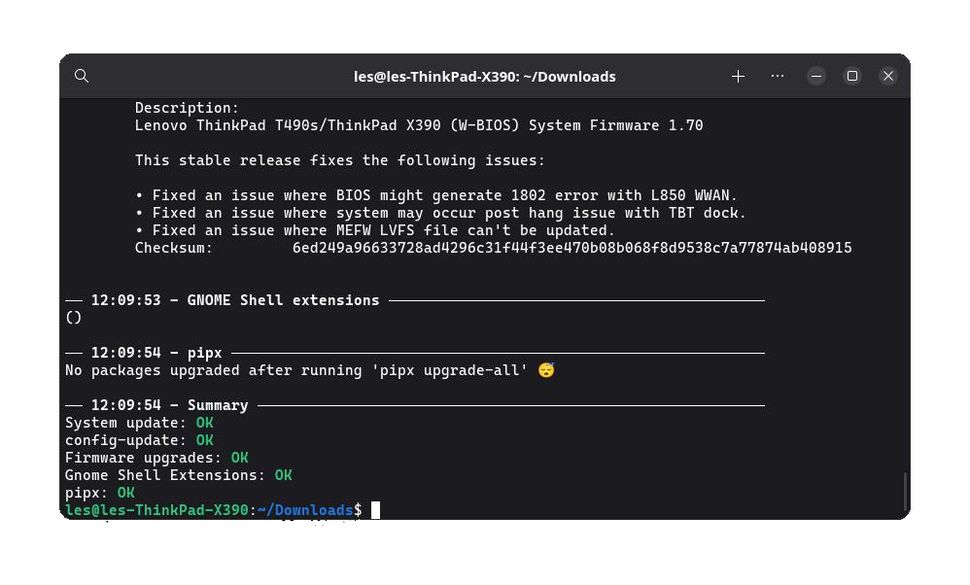Open the terminal search with the magnifier icon
This screenshot has height=585, width=970.
point(81,75)
